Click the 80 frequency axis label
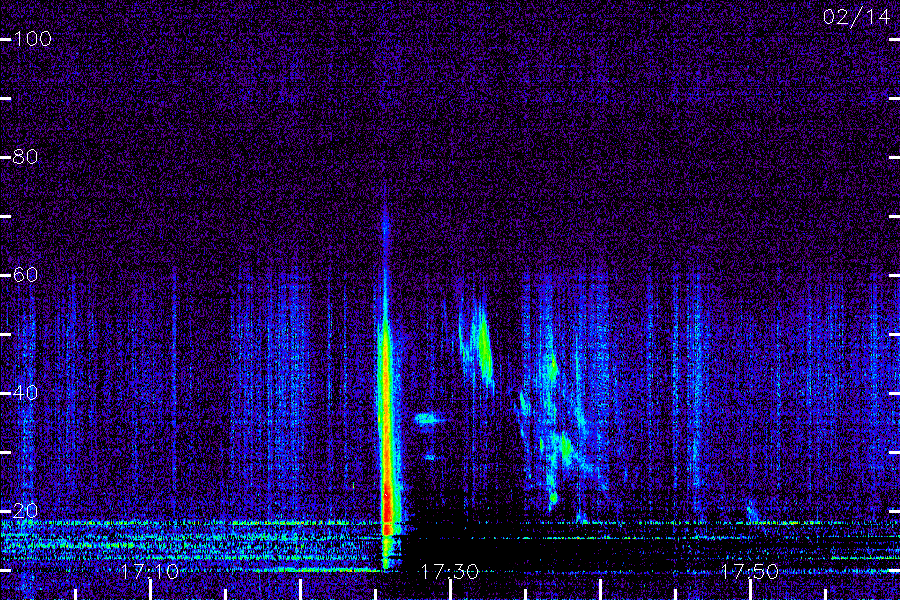This screenshot has width=900, height=600. (25, 157)
